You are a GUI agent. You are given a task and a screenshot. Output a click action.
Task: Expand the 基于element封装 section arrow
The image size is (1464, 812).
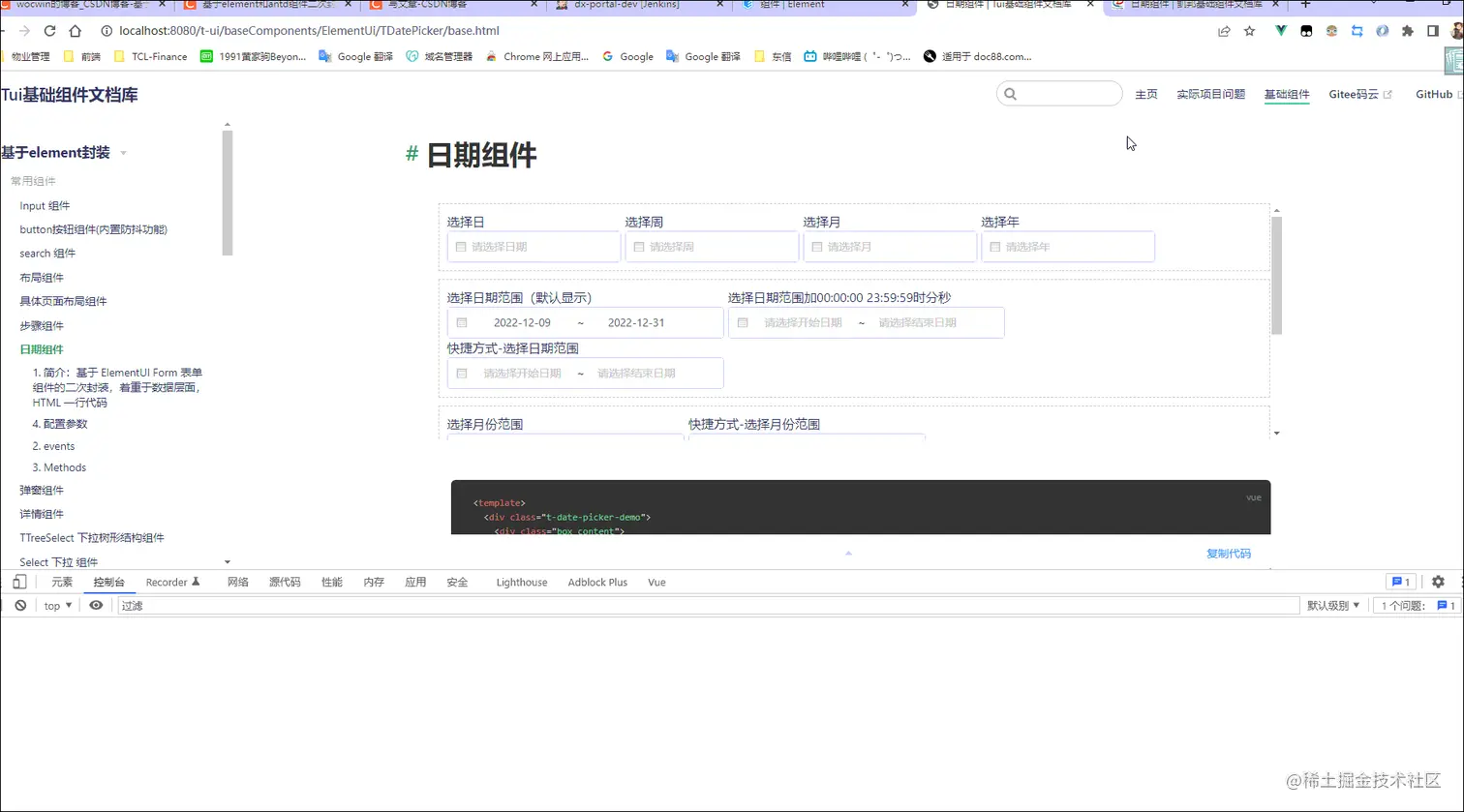[x=123, y=152]
